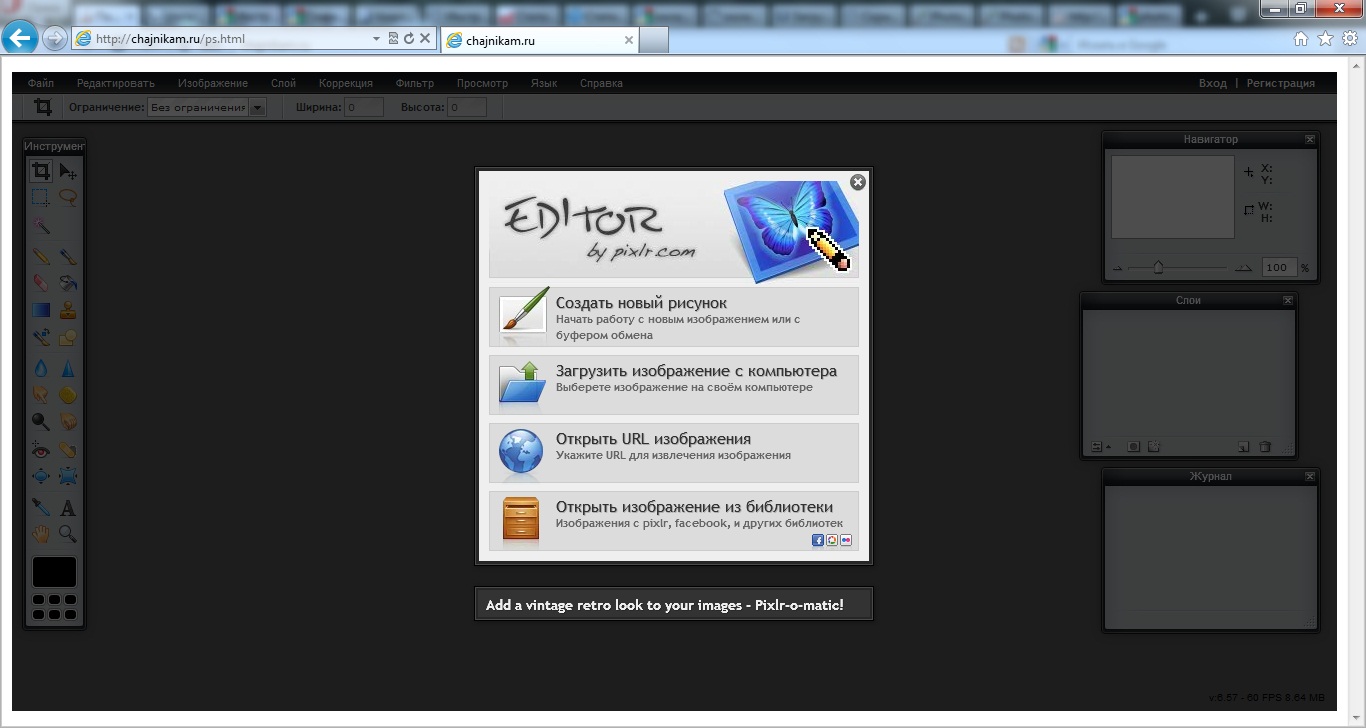Open the address bar dropdown arrow
The width and height of the screenshot is (1366, 728).
pyautogui.click(x=377, y=39)
